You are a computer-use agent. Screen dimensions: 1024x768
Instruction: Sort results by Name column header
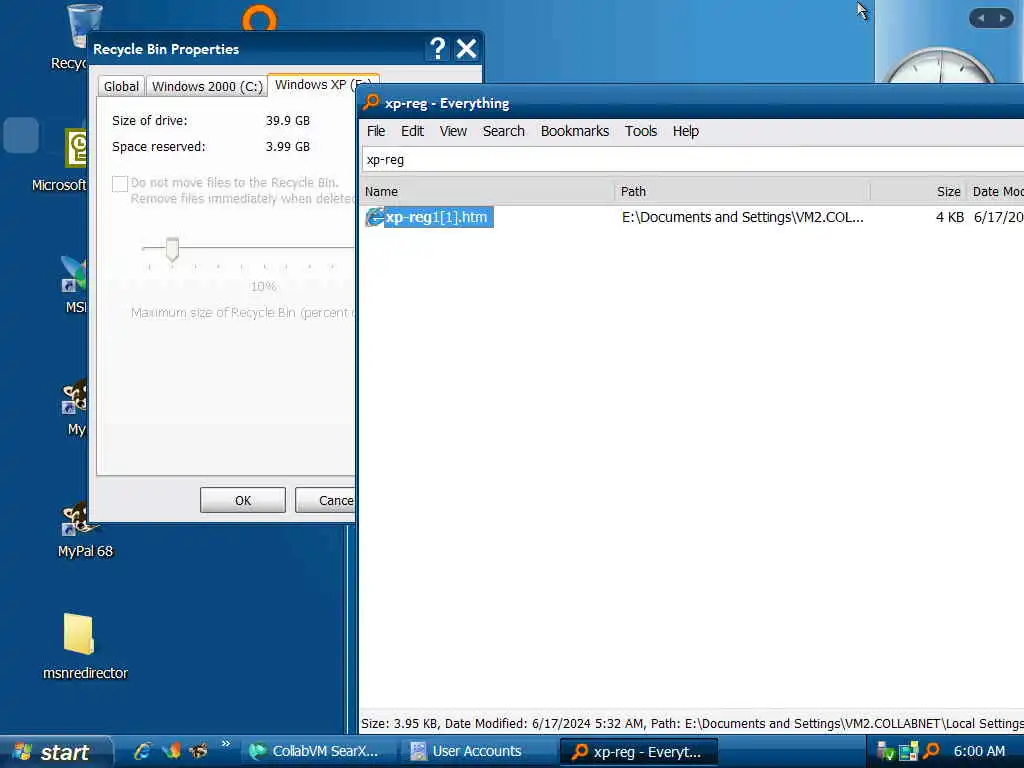click(487, 191)
